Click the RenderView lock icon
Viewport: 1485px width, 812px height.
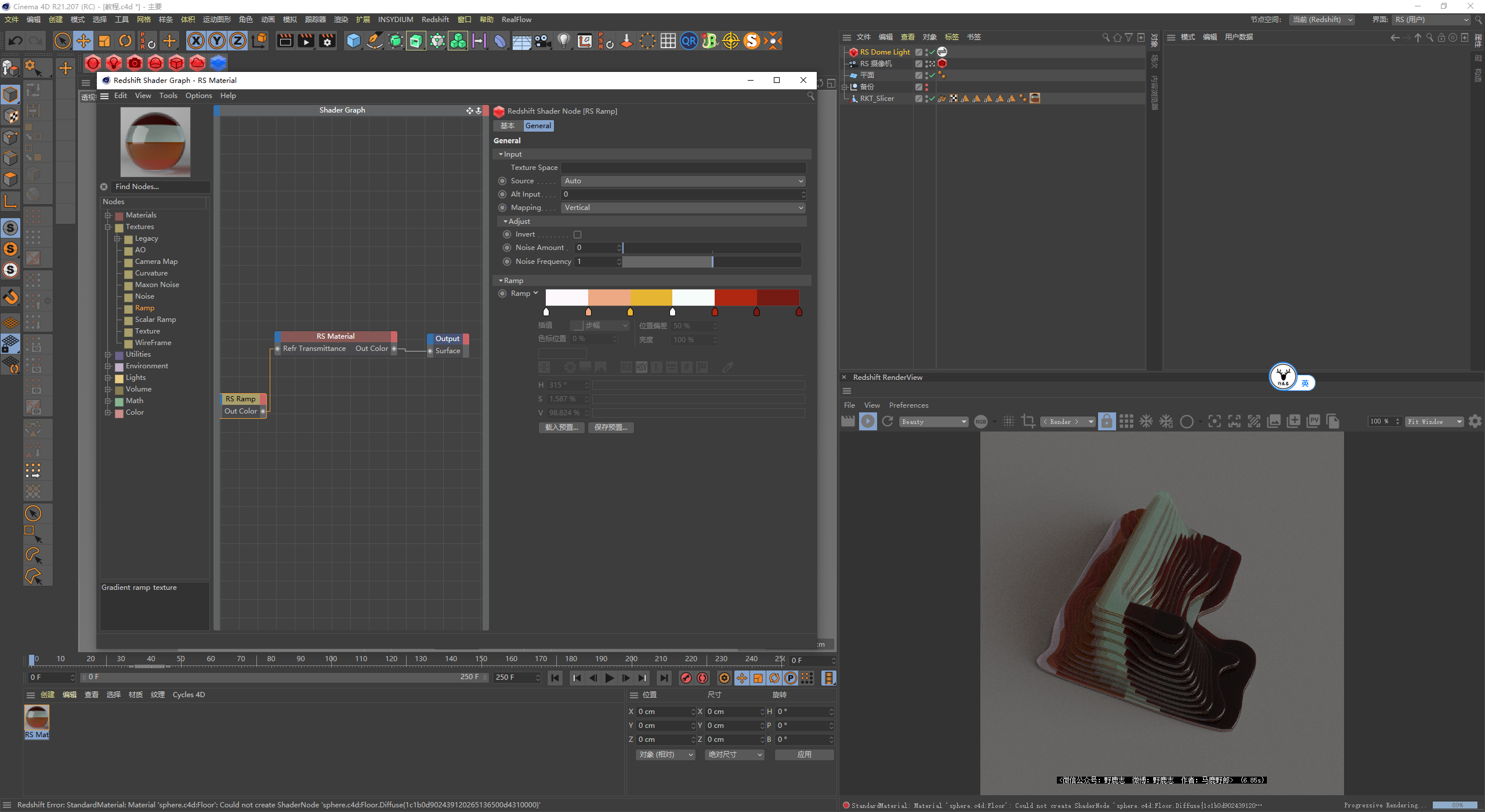1107,422
